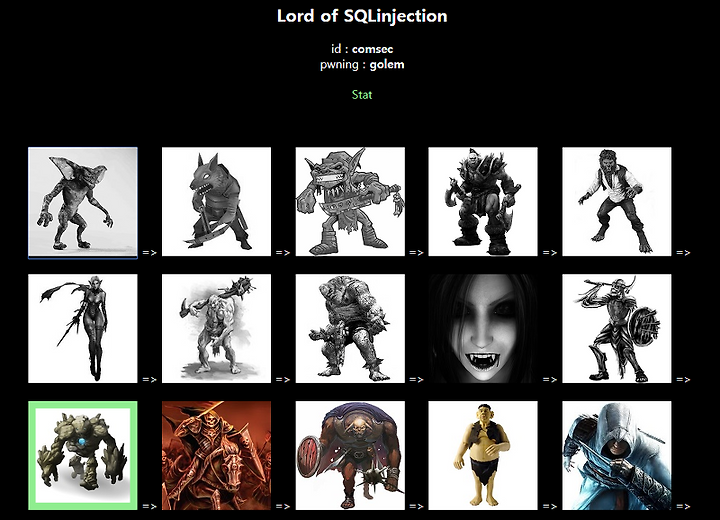Open the goblin with toothy club image

click(350, 202)
